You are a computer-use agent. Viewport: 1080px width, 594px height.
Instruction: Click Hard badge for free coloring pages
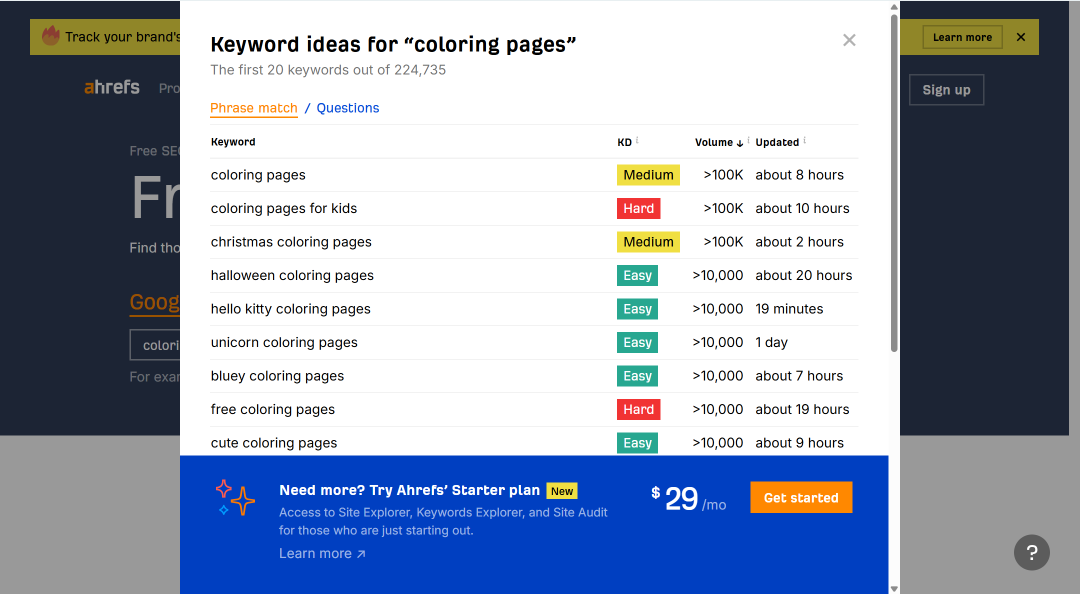[x=638, y=409]
